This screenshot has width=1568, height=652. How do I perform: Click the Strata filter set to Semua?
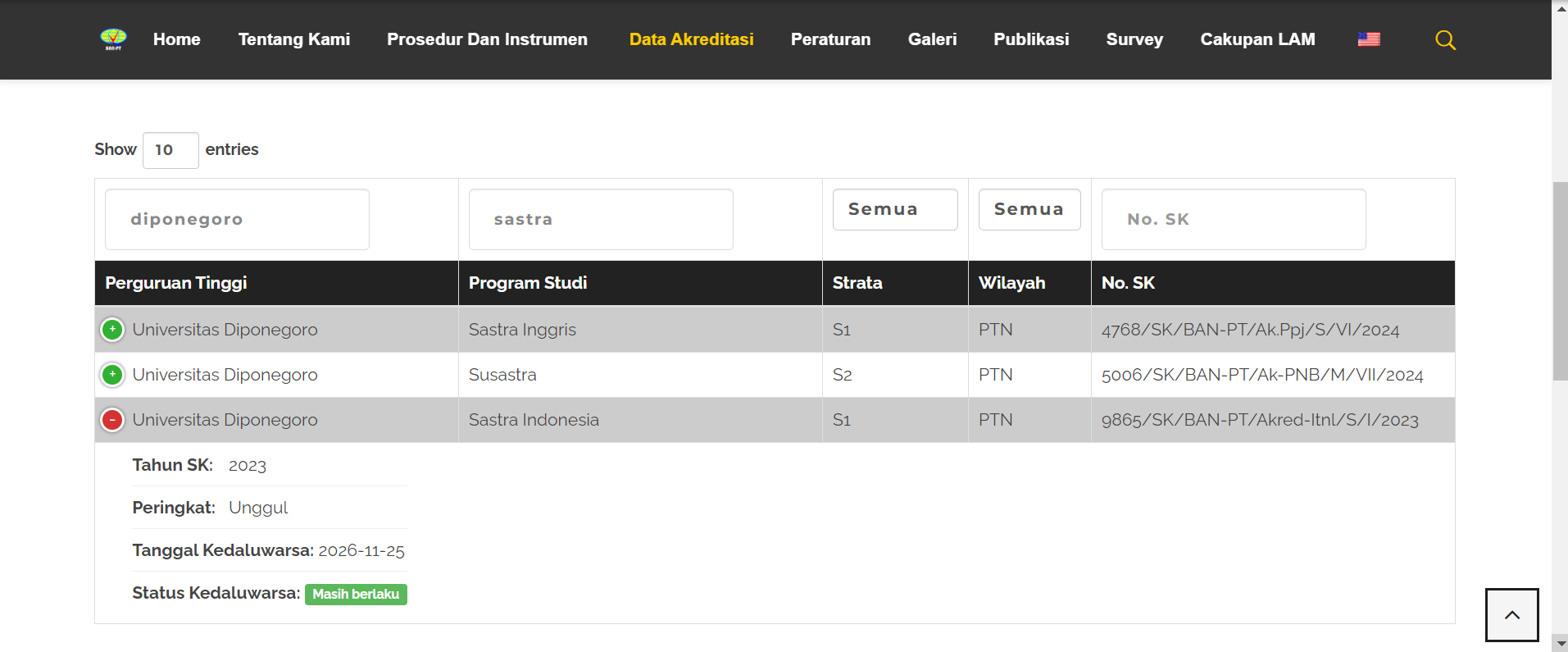tap(894, 209)
